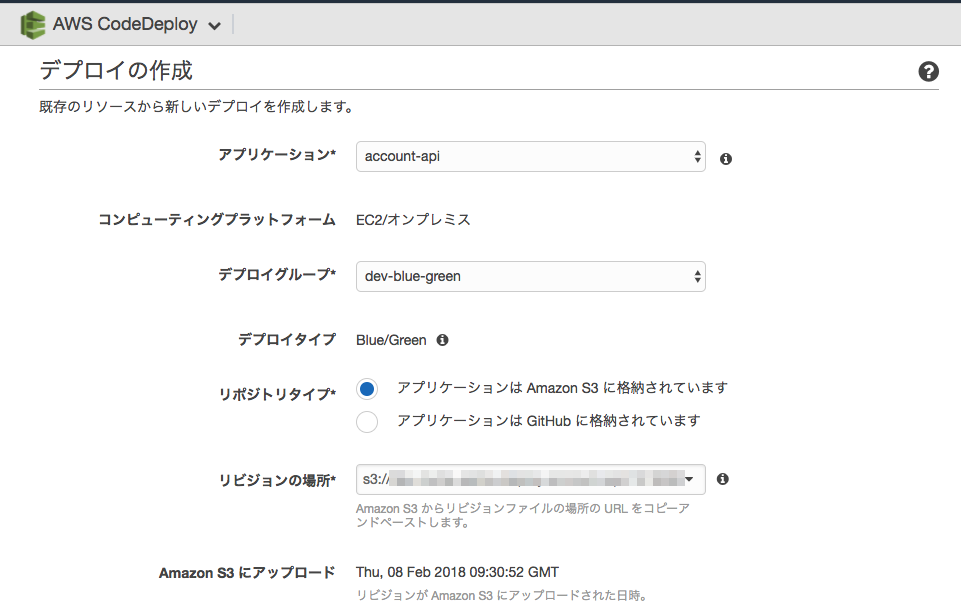The height and width of the screenshot is (615, 961).
Task: Click the dev-blue-green selection stepper arrows
Action: coord(696,276)
